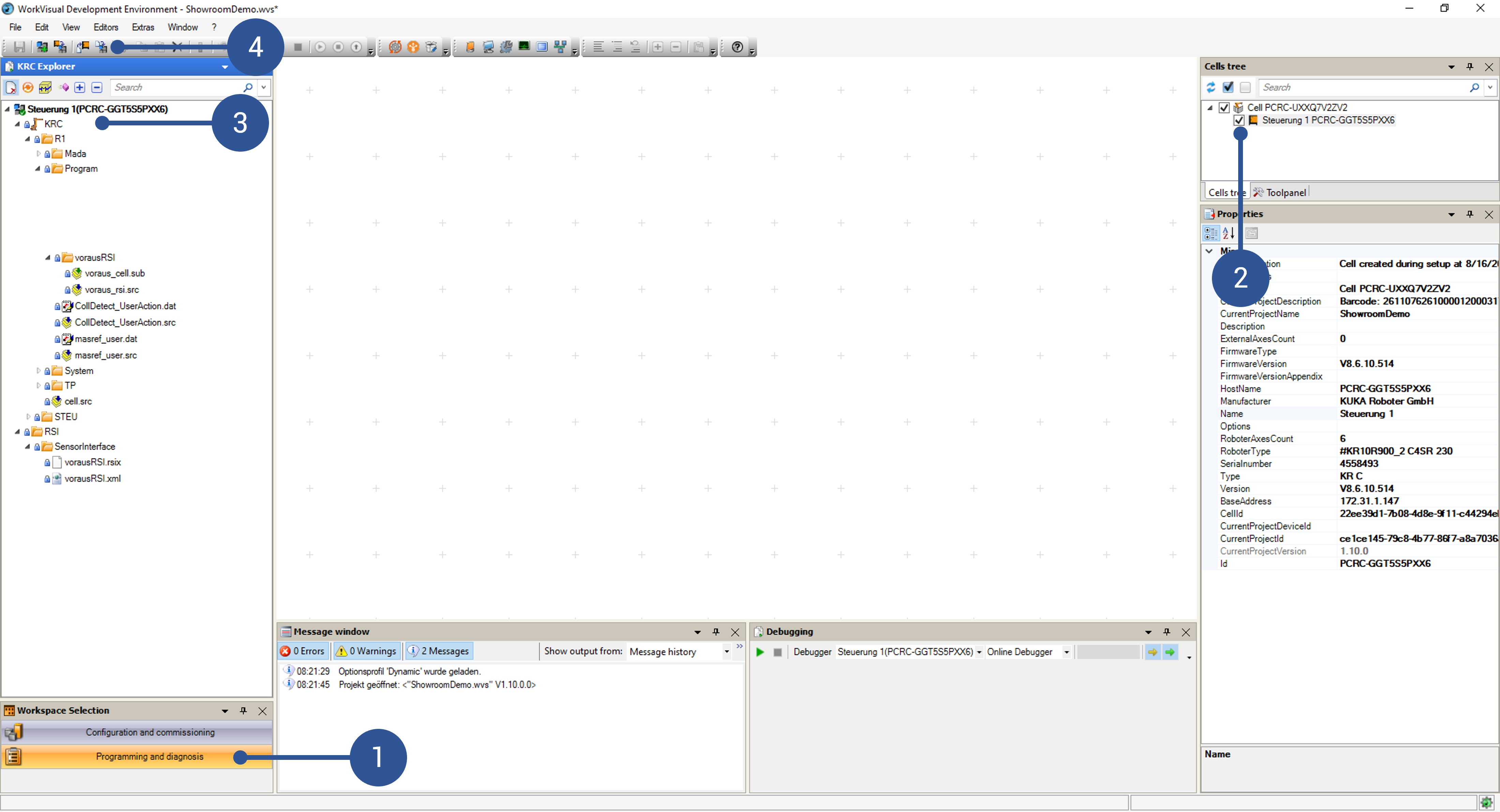Click the collapse-all (−) icon in KRC Explorer toolbar
The height and width of the screenshot is (812, 1500).
click(97, 87)
